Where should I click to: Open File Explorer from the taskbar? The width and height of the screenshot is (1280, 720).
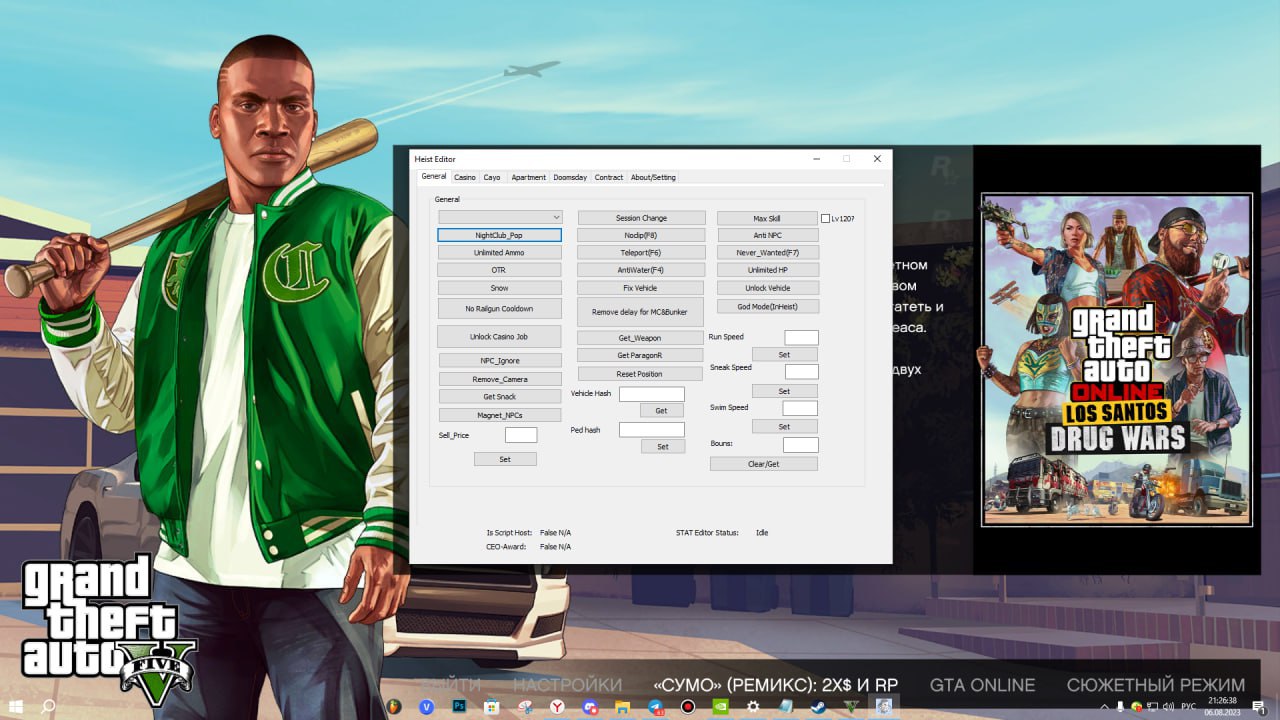pyautogui.click(x=622, y=706)
